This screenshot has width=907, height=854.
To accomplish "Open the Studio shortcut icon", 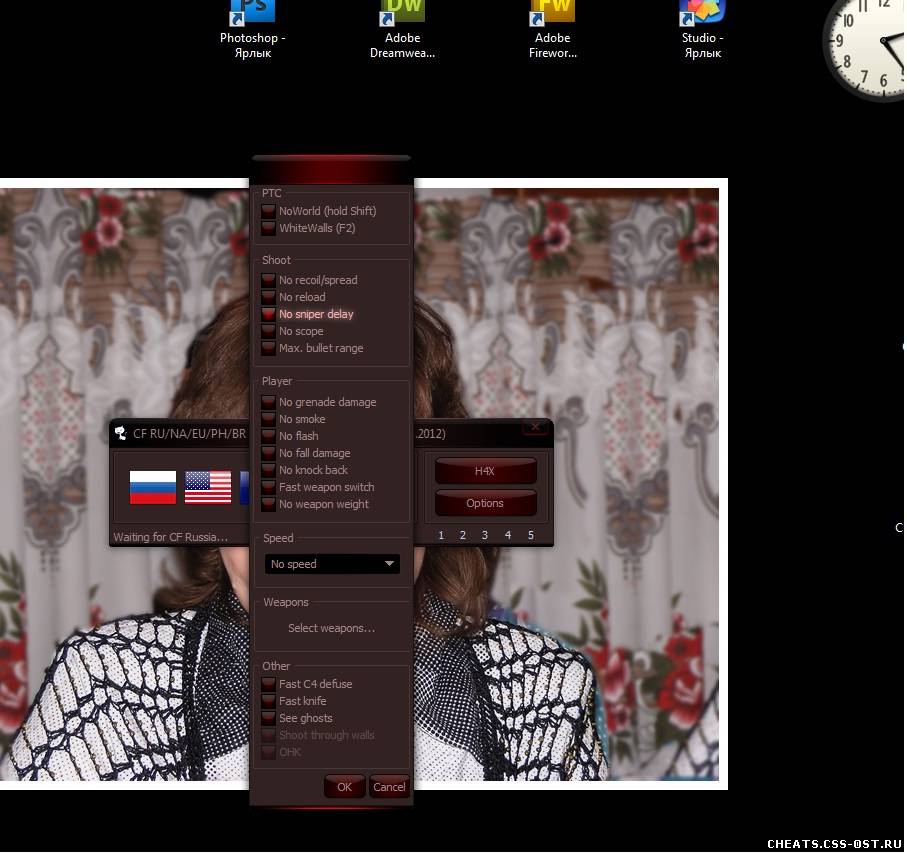I will 702,14.
